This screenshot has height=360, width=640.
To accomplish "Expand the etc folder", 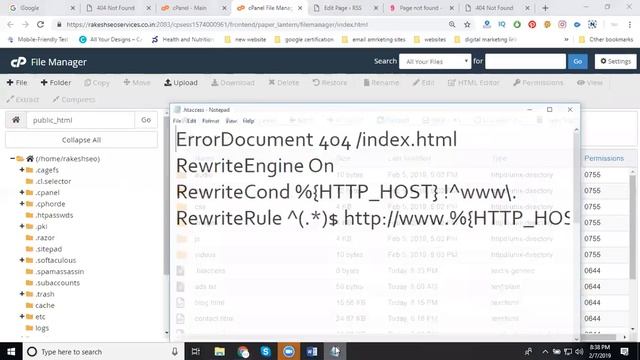I will click(x=22, y=316).
